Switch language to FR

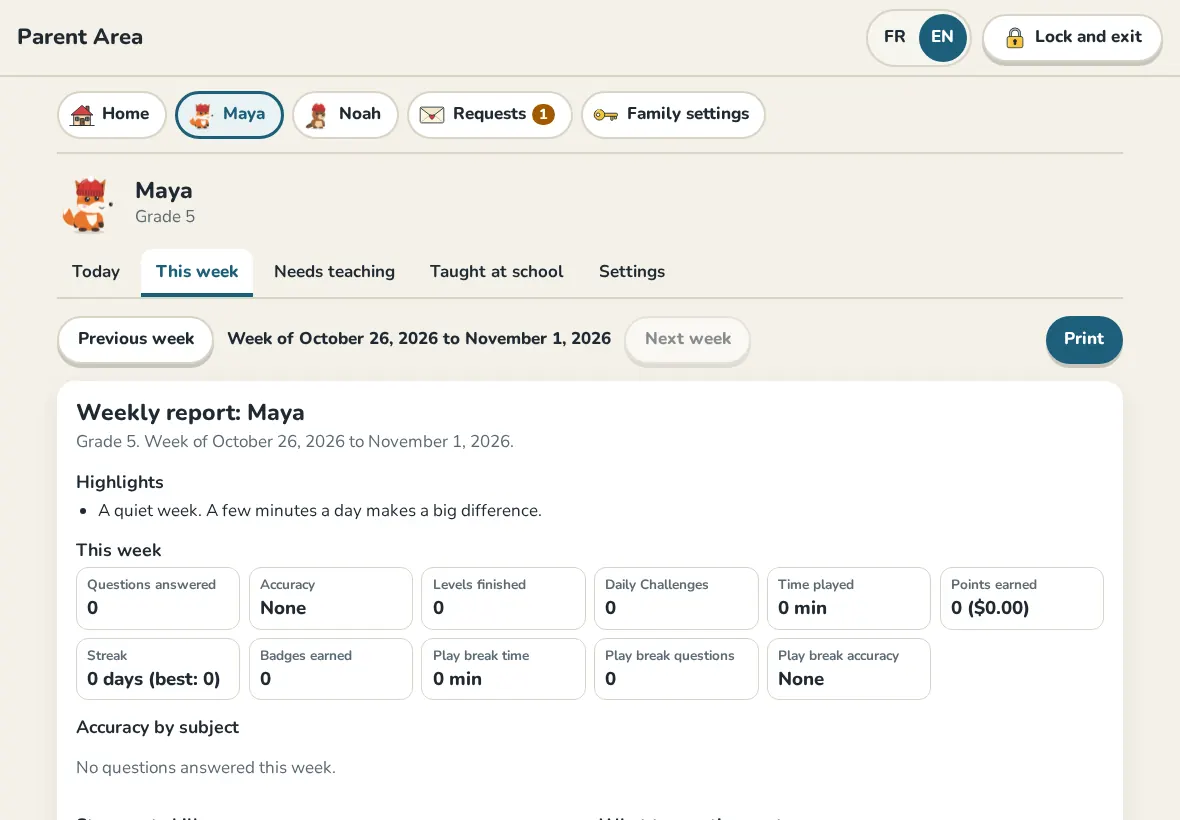point(894,37)
